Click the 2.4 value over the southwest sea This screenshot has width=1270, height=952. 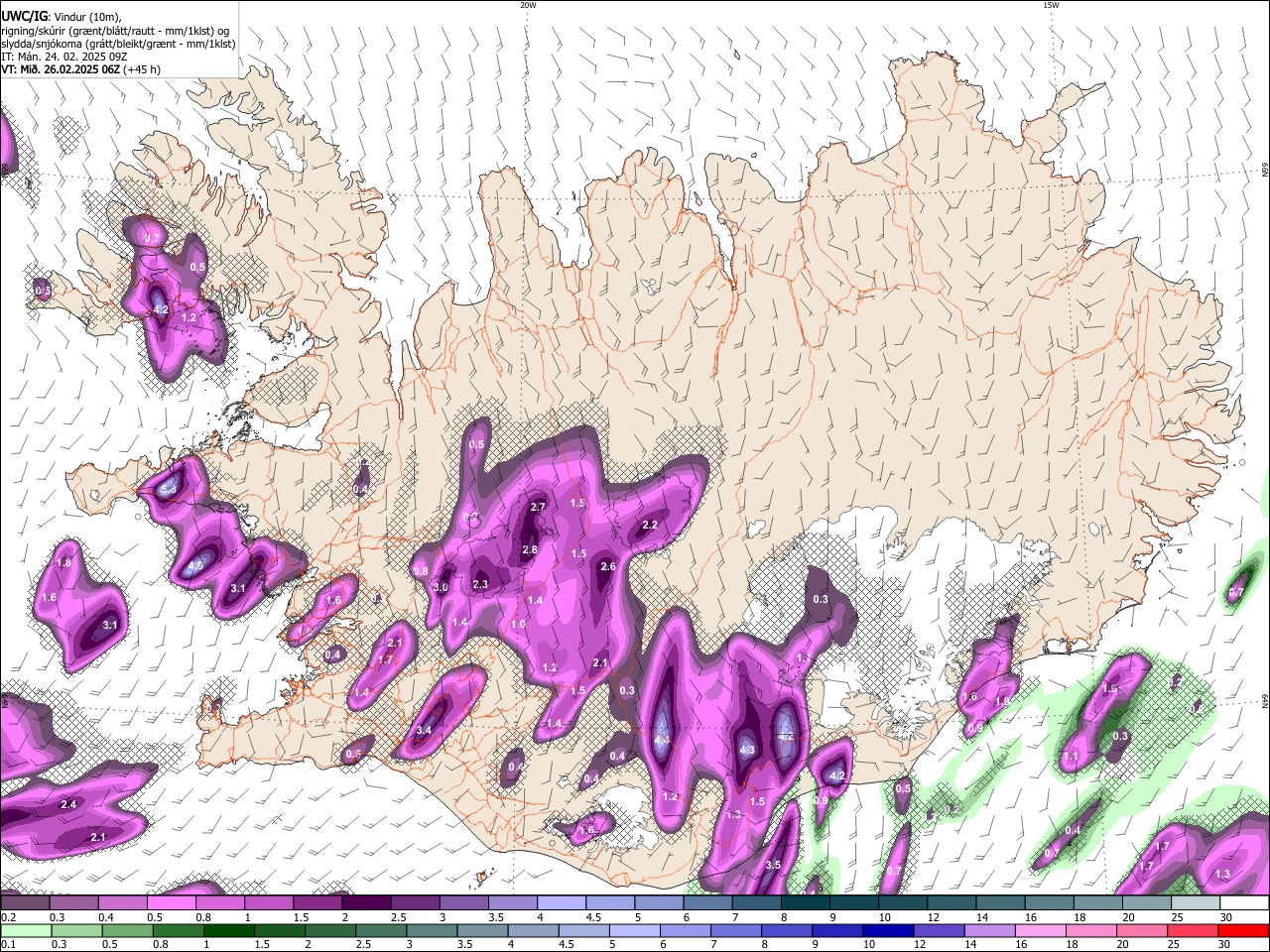point(68,804)
